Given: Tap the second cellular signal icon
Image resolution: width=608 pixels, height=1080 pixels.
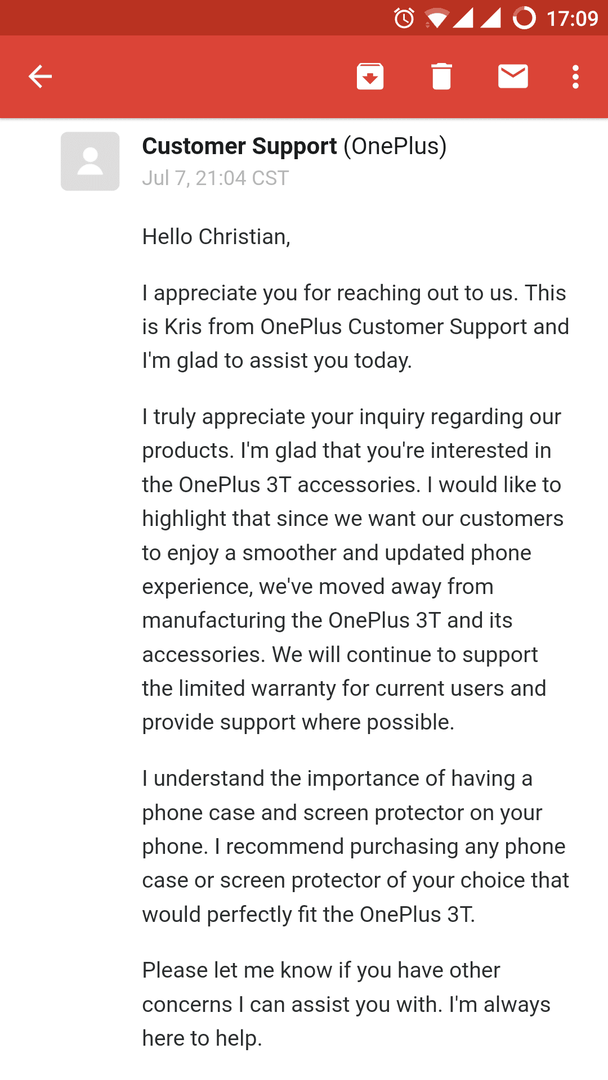Looking at the screenshot, I should [x=490, y=18].
